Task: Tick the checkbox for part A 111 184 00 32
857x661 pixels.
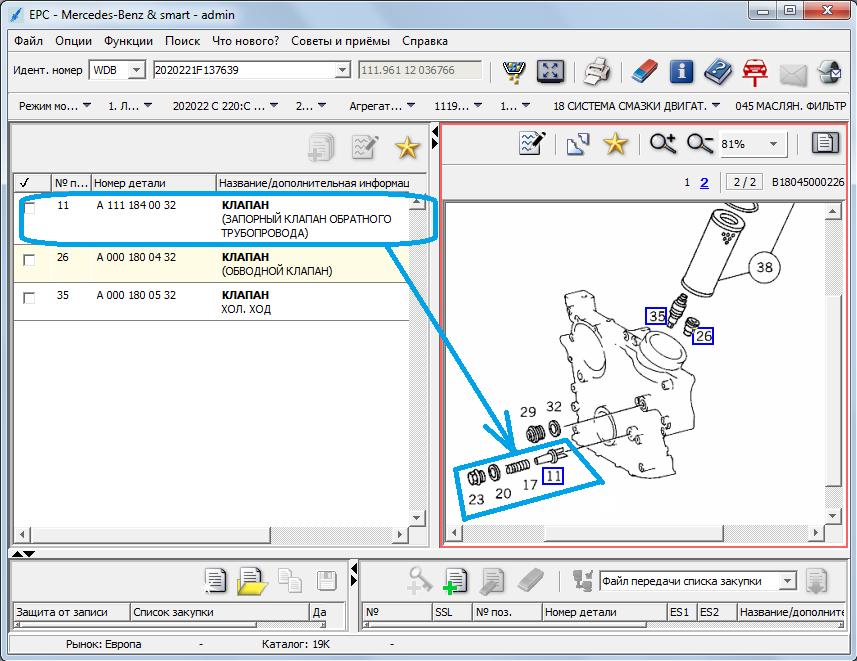Action: pos(29,207)
